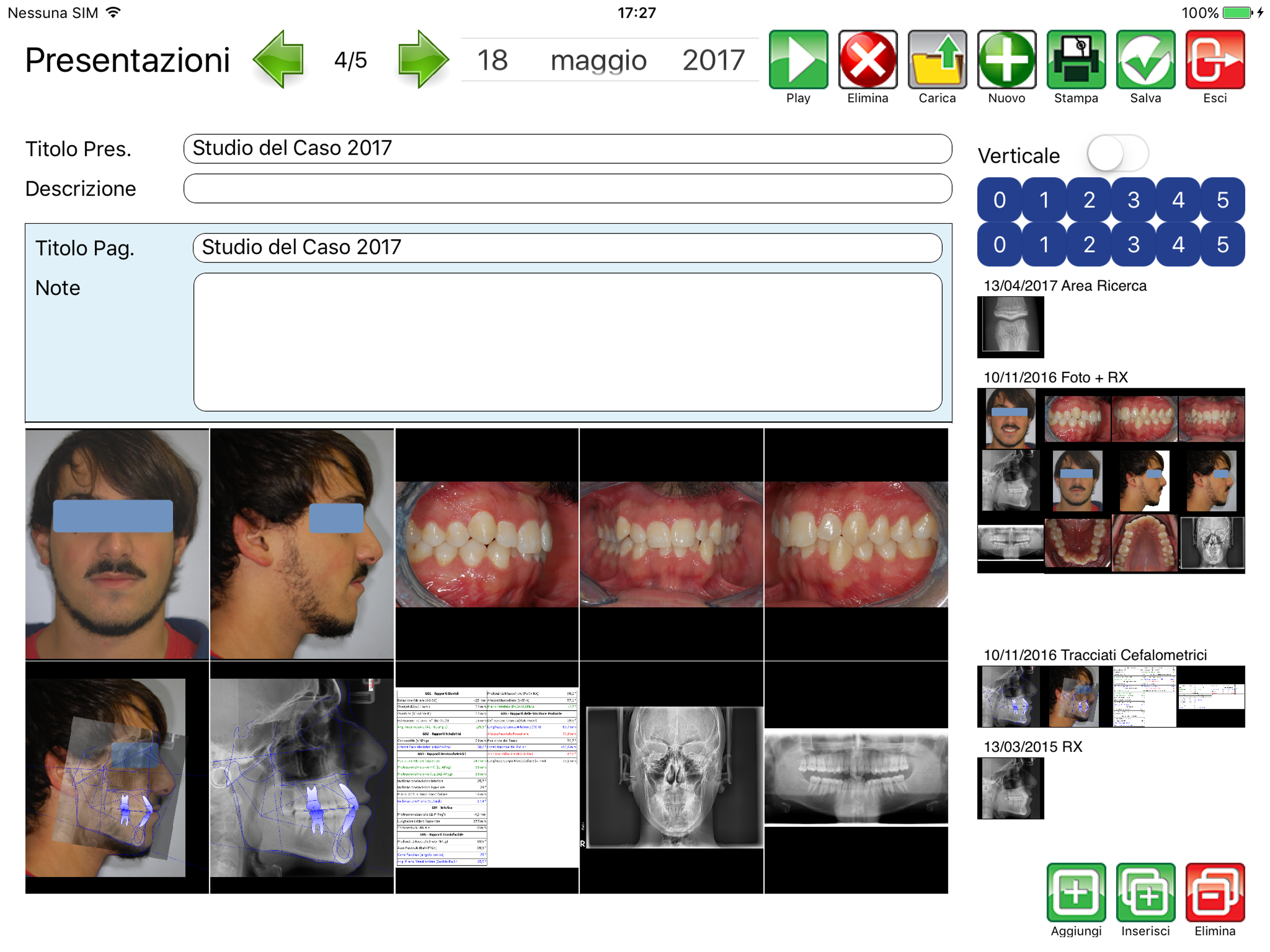Save with the Salva checkmark icon
Screen dimensions: 1270x952
coord(1145,59)
